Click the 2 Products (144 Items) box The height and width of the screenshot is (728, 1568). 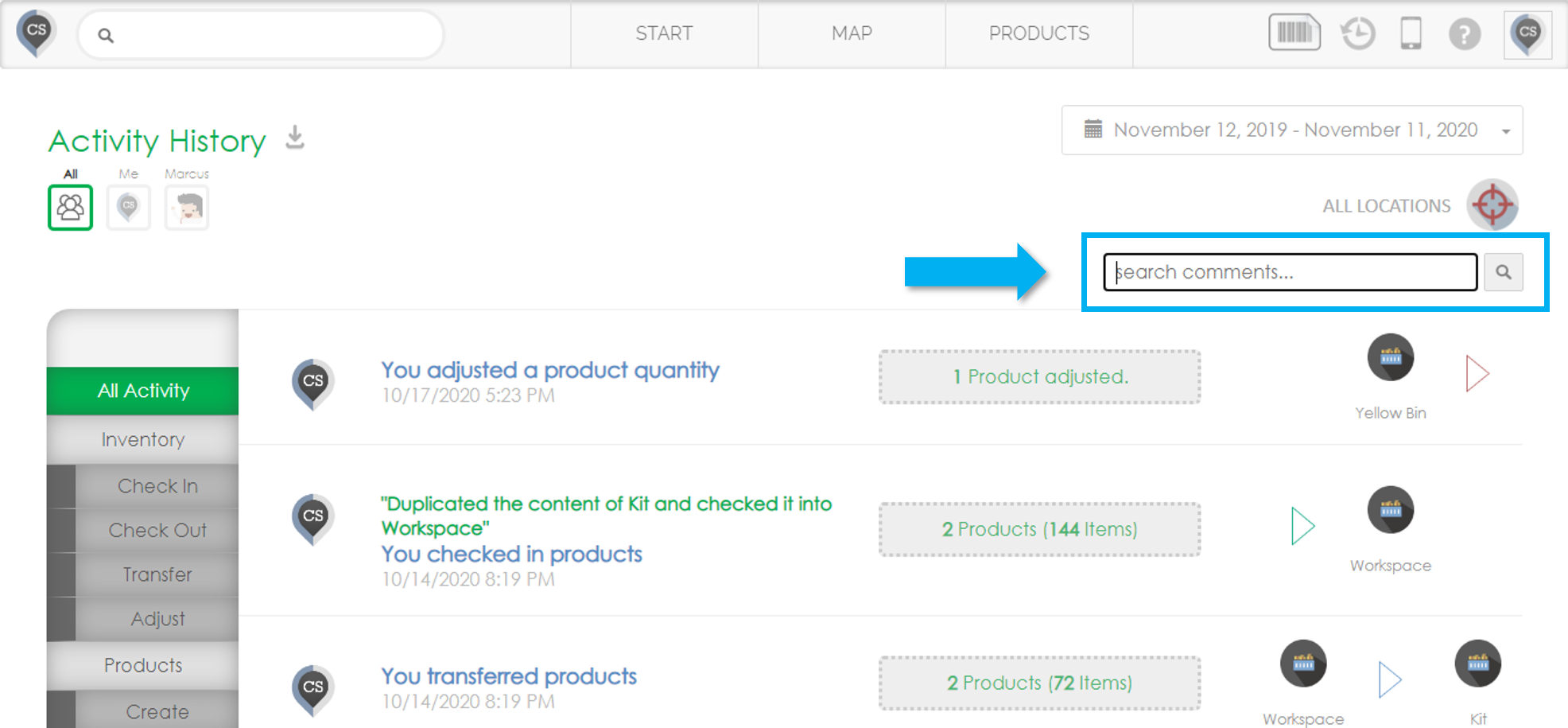tap(1039, 529)
